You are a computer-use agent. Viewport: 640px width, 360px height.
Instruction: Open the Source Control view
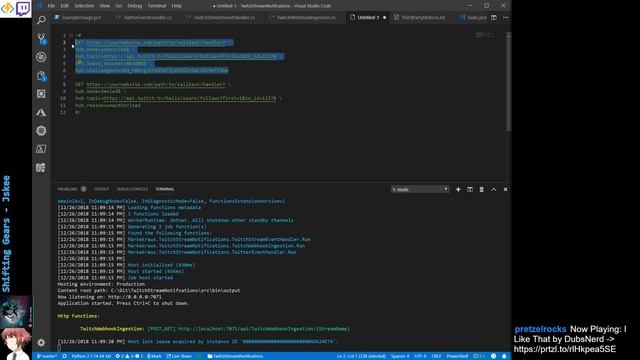(41, 39)
